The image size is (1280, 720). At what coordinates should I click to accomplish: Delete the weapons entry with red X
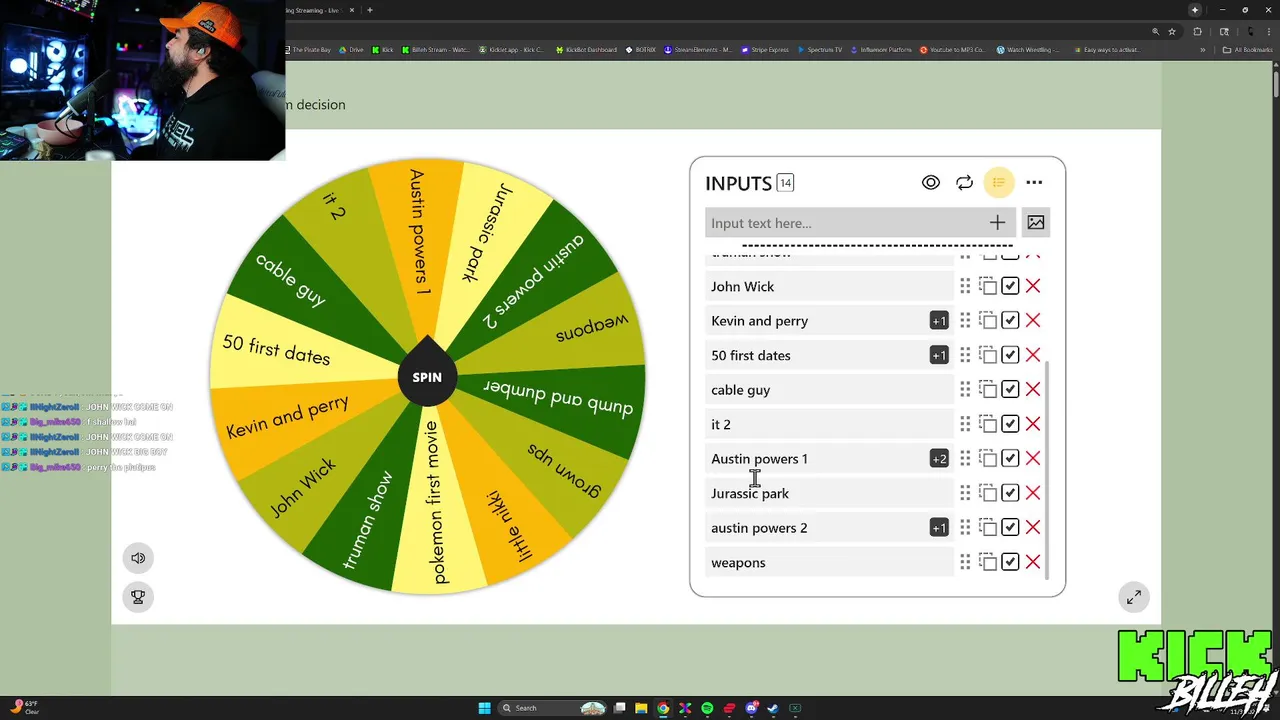click(1033, 562)
